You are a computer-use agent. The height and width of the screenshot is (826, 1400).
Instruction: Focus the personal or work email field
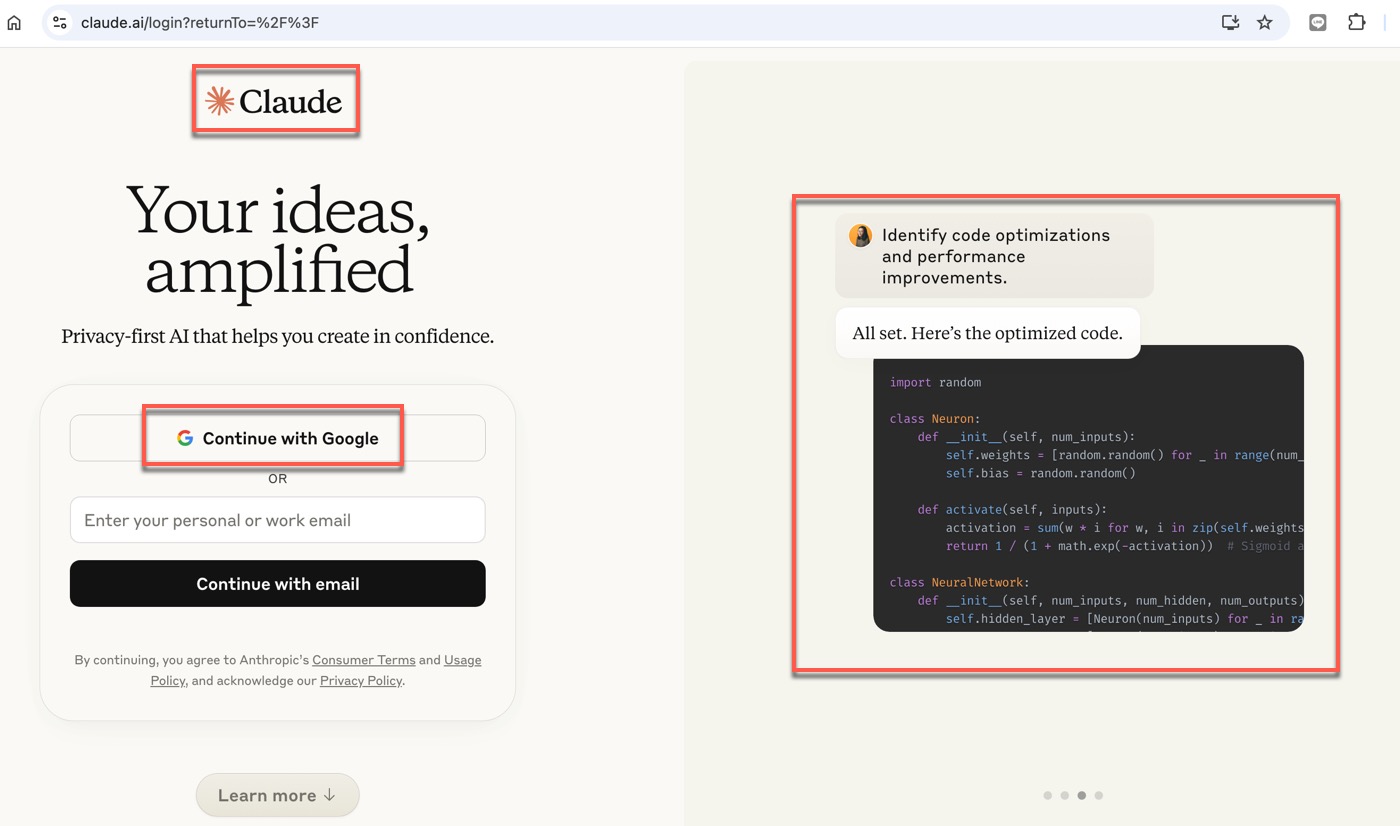[x=277, y=520]
